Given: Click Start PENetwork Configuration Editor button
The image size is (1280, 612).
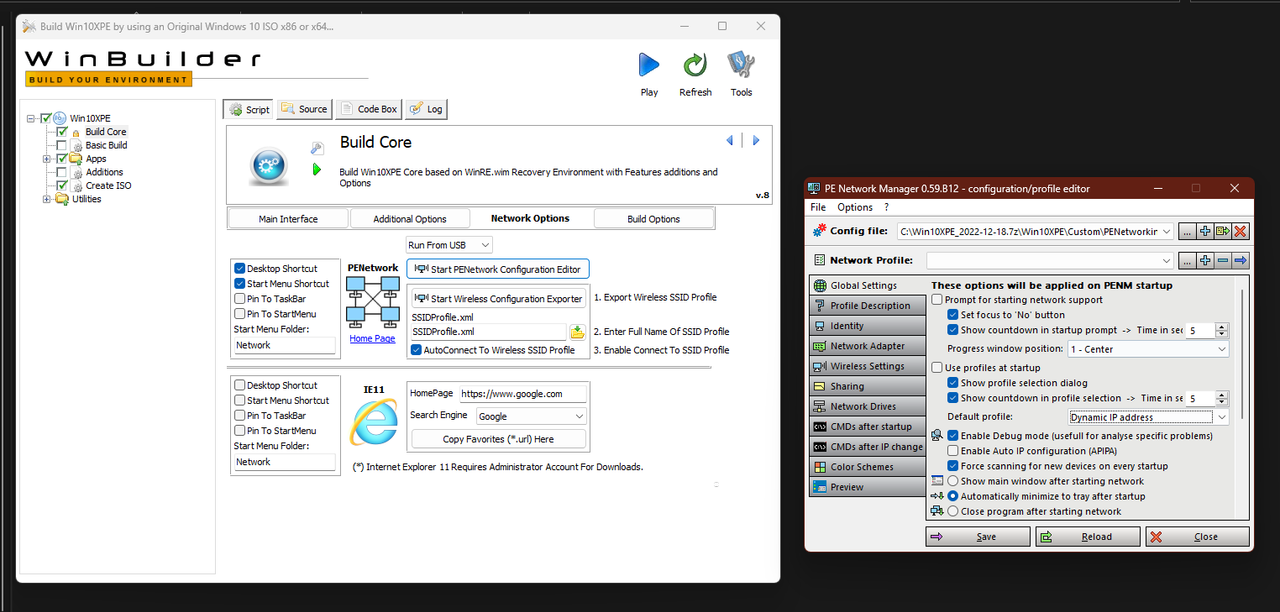Looking at the screenshot, I should tap(498, 269).
